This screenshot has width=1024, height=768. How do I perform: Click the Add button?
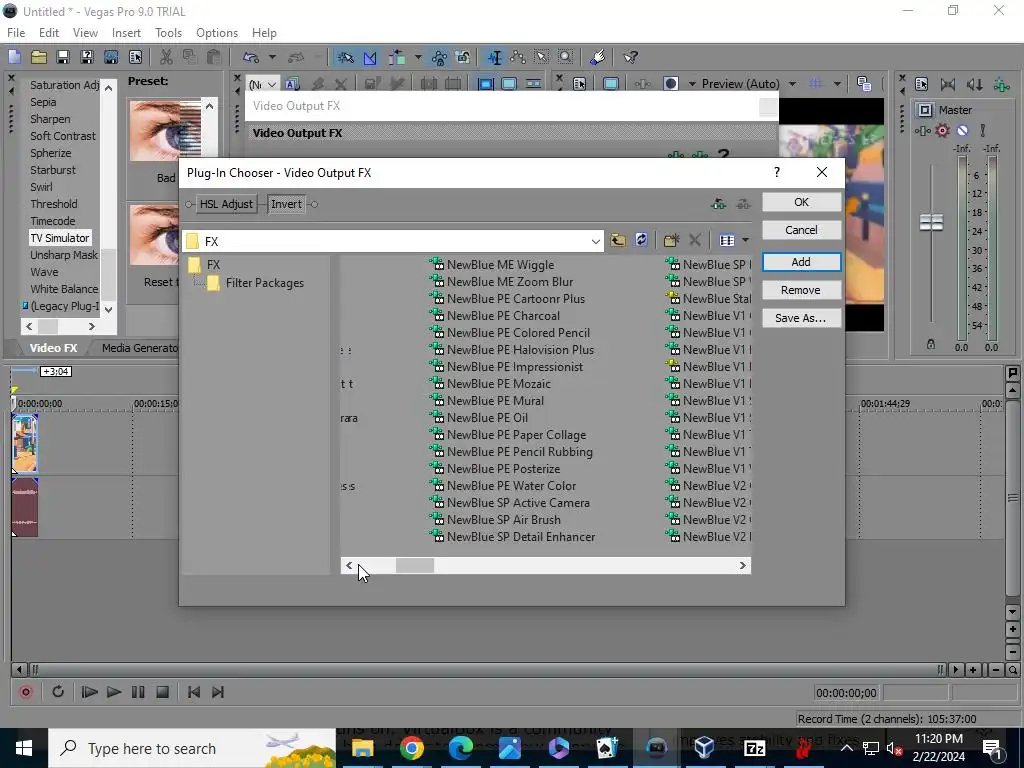click(801, 262)
